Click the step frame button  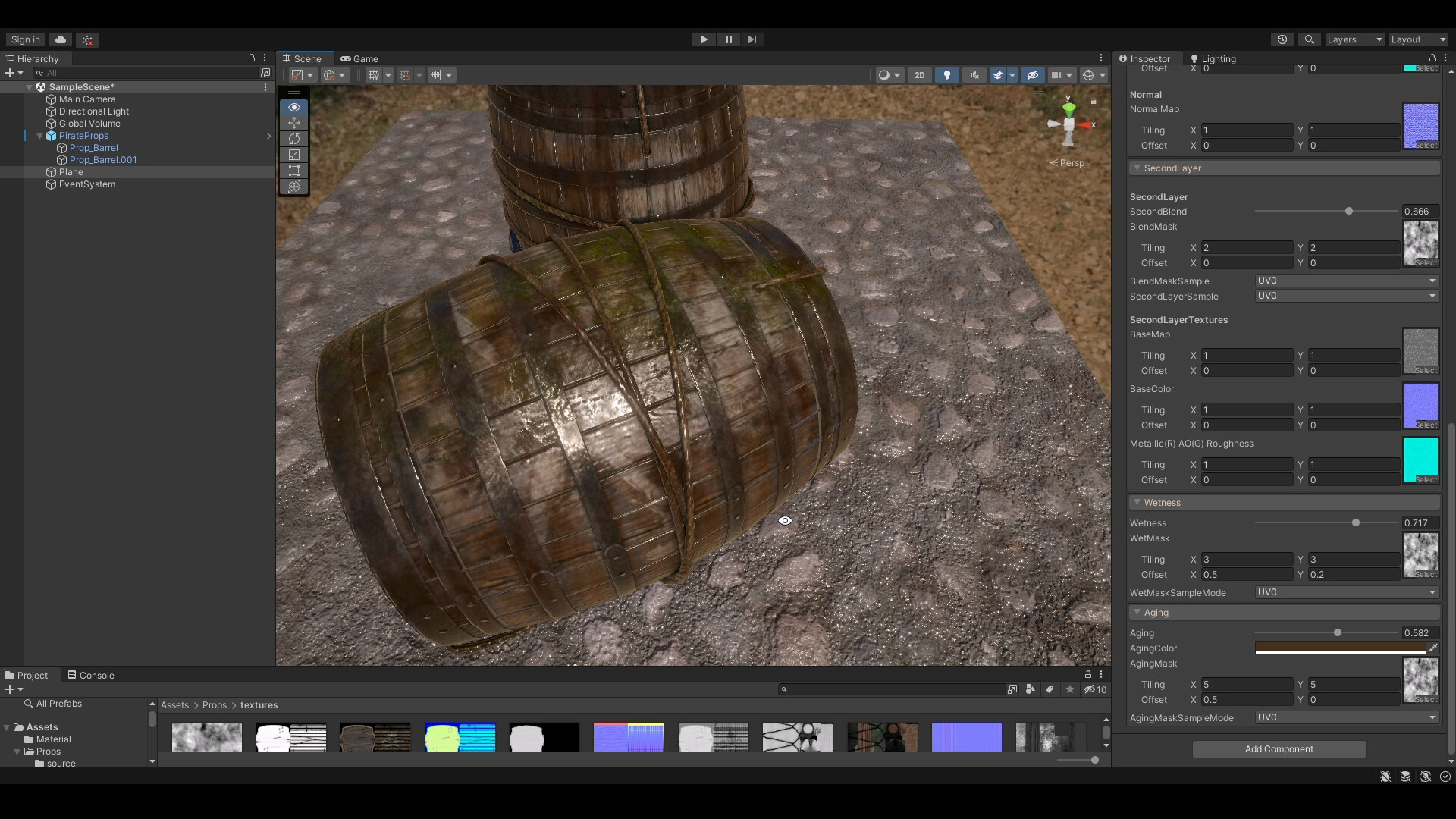coord(752,39)
